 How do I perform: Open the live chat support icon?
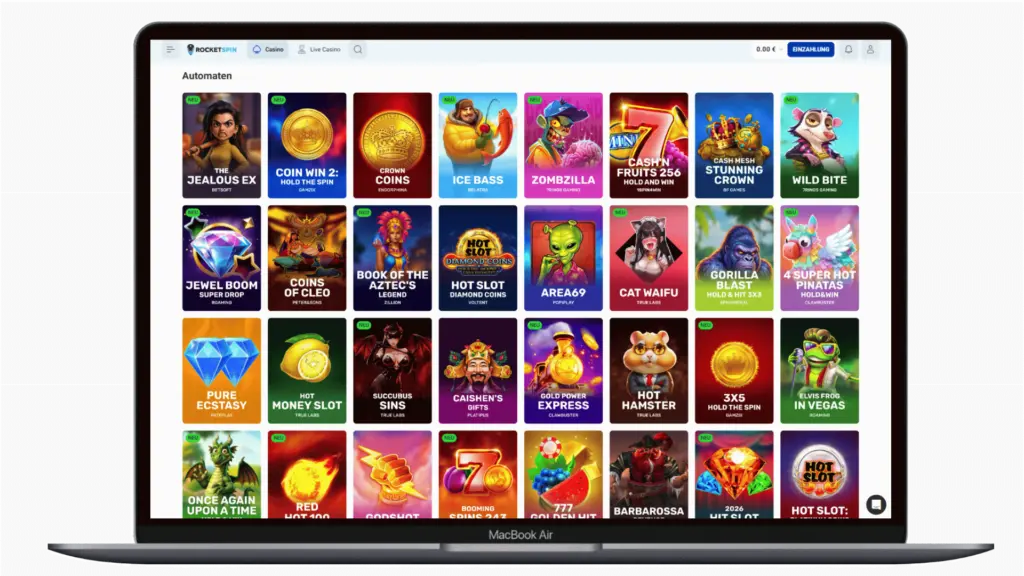point(876,504)
